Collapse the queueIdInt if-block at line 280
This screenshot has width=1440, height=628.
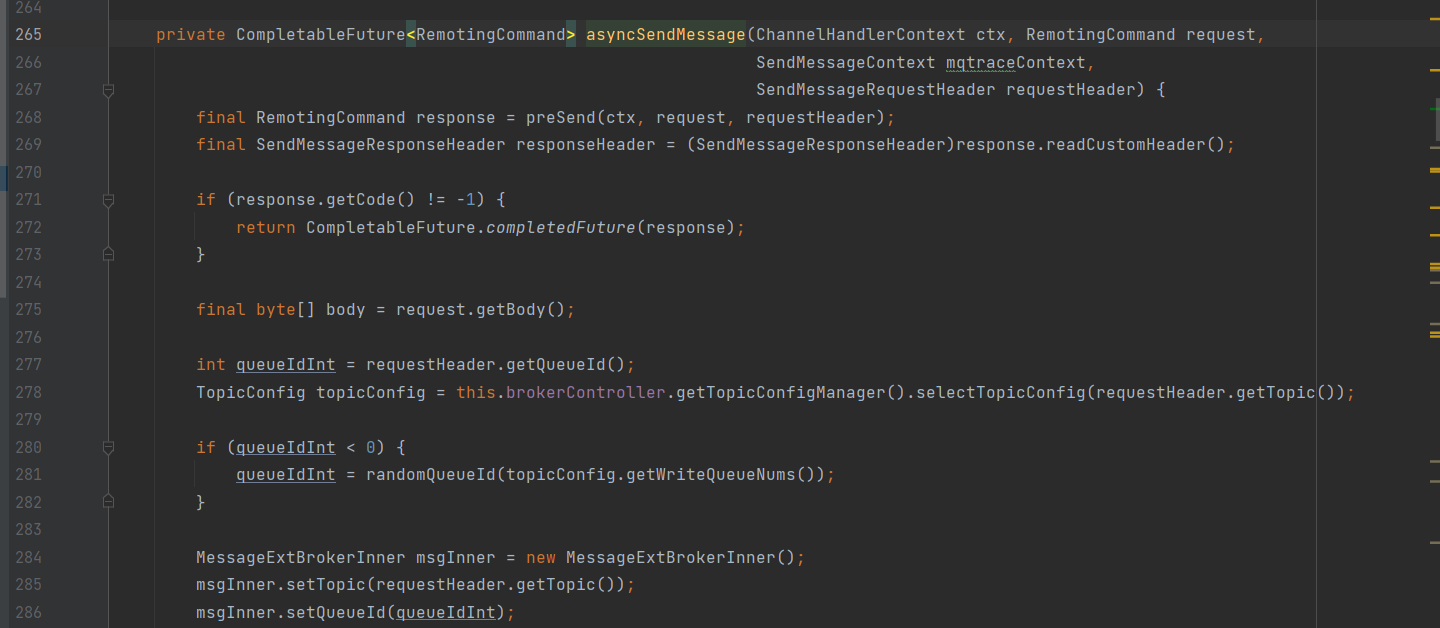108,447
